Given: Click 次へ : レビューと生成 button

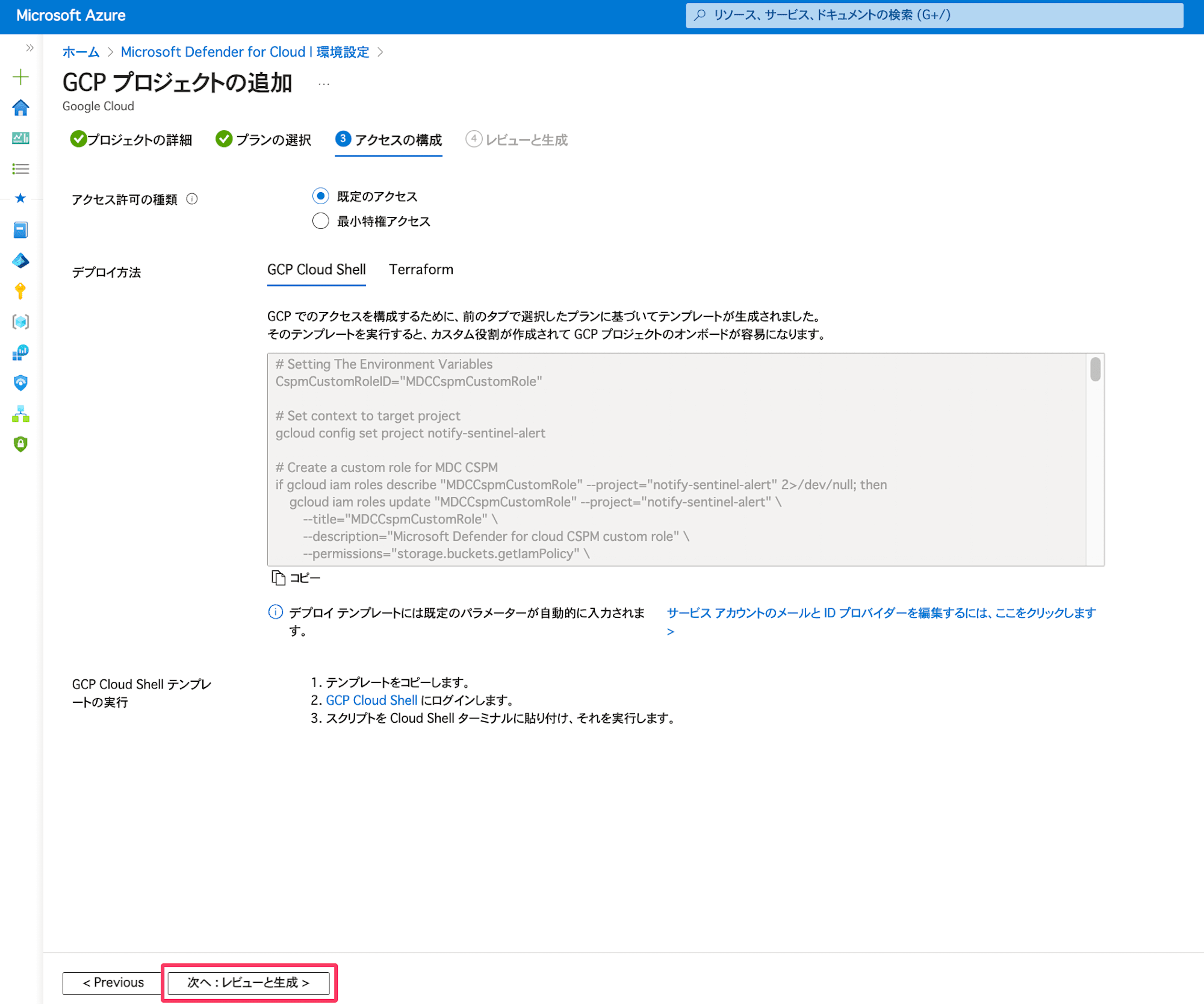Looking at the screenshot, I should [x=249, y=982].
